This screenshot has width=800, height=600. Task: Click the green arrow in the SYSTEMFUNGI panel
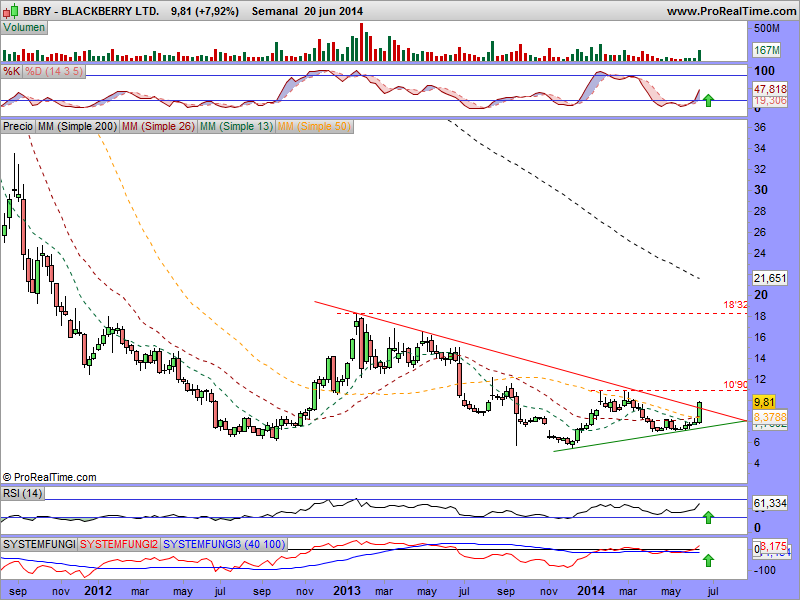(708, 561)
